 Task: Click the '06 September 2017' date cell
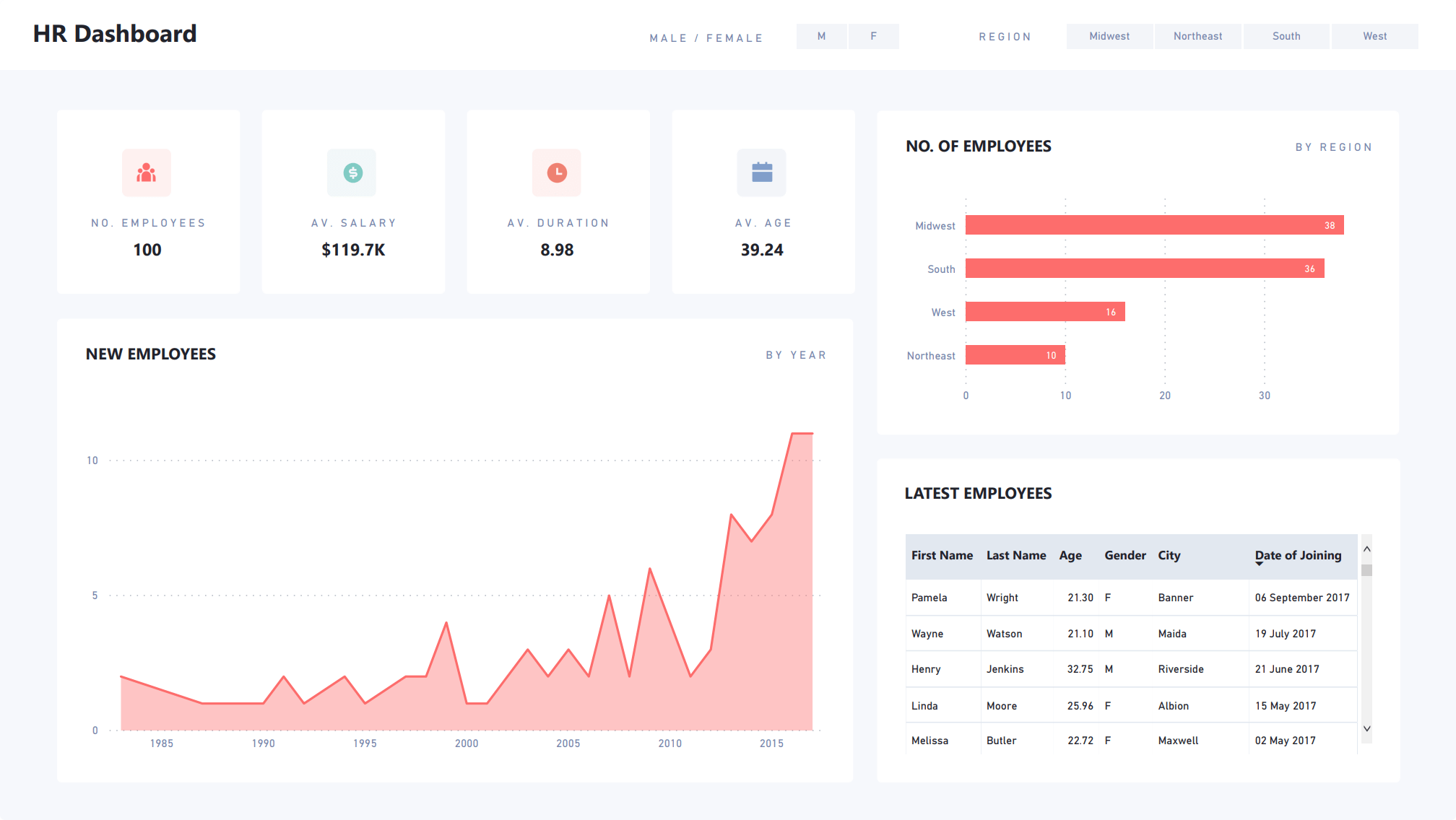tap(1302, 598)
